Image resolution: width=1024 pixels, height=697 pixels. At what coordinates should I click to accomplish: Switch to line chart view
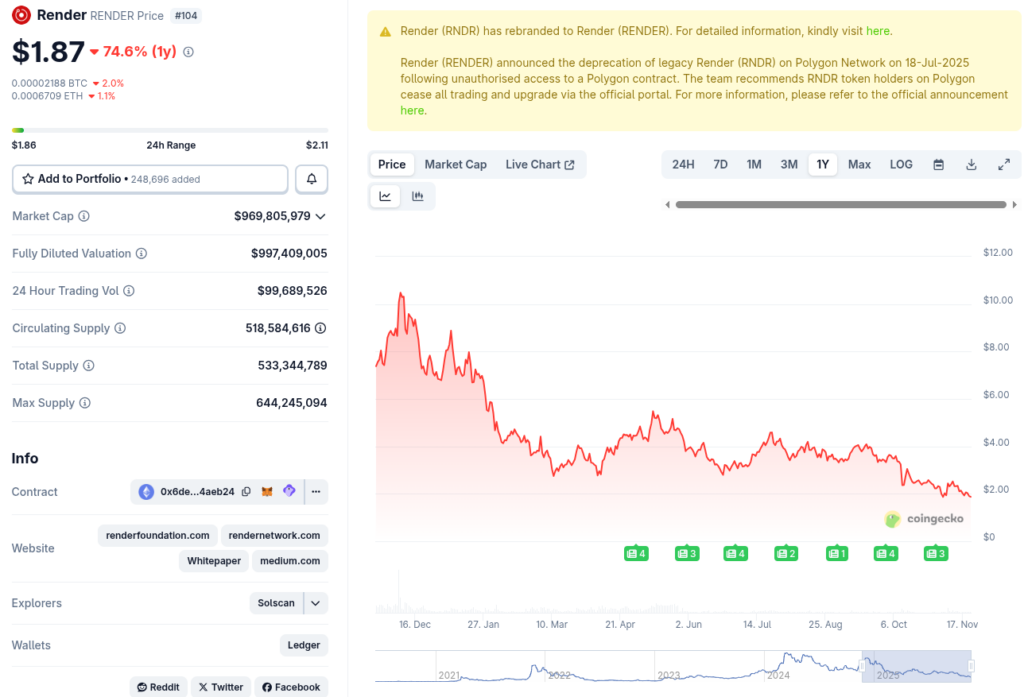(385, 196)
